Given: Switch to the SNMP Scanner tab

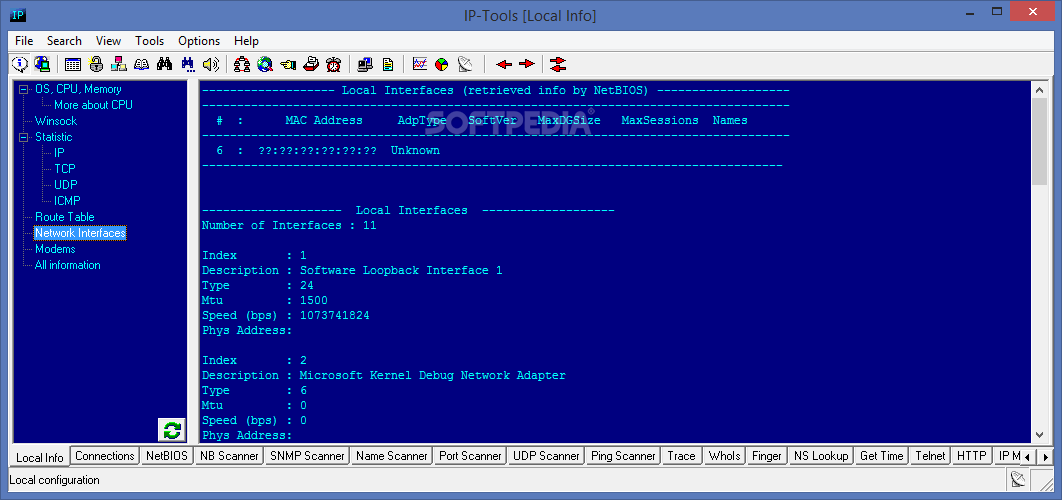Looking at the screenshot, I should click(x=307, y=456).
